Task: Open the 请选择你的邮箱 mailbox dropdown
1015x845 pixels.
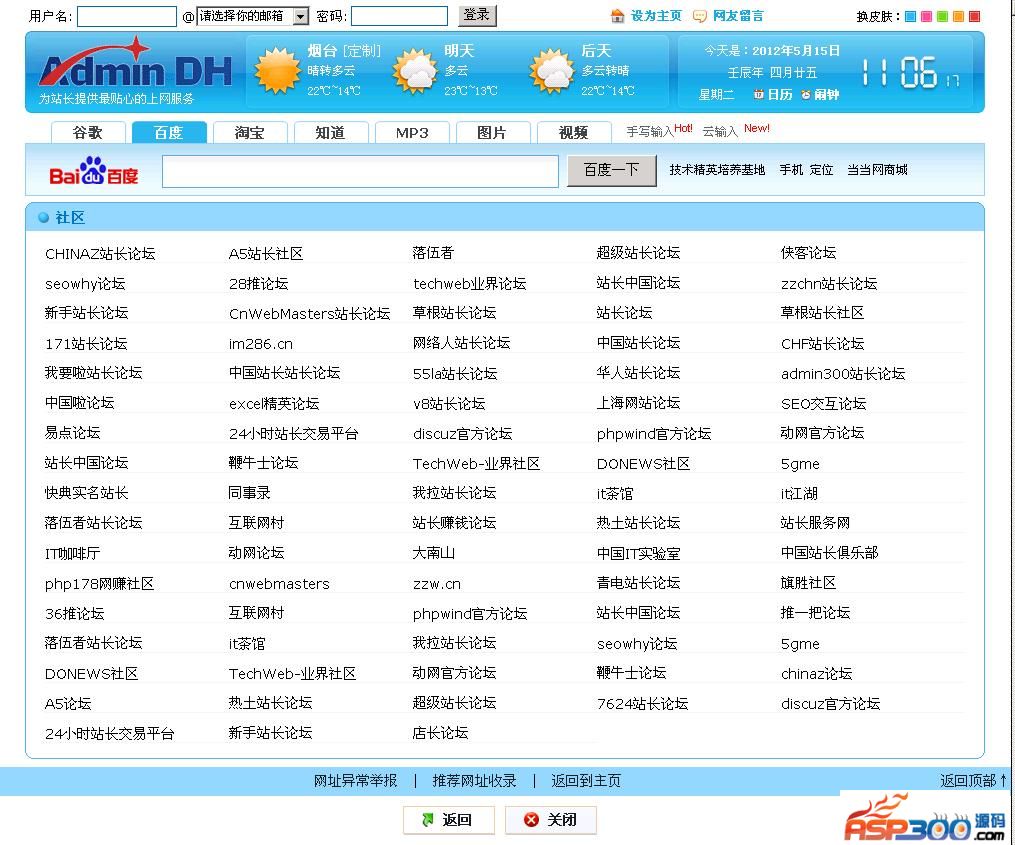Action: 252,16
